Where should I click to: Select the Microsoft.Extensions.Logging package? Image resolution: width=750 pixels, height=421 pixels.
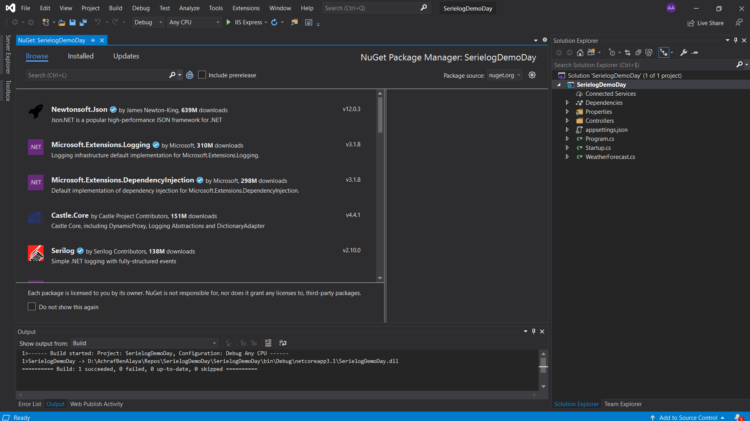[x=194, y=150]
